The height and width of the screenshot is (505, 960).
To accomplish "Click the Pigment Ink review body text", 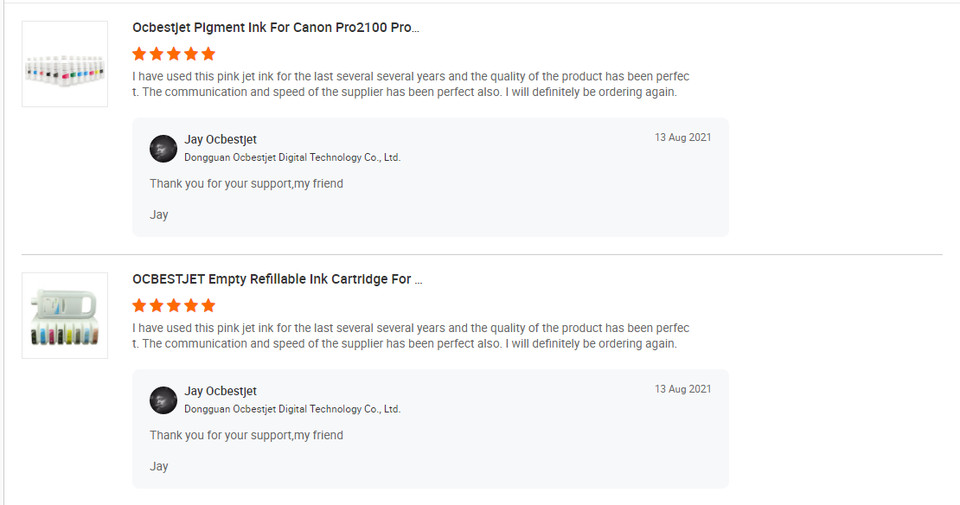I will (x=410, y=85).
